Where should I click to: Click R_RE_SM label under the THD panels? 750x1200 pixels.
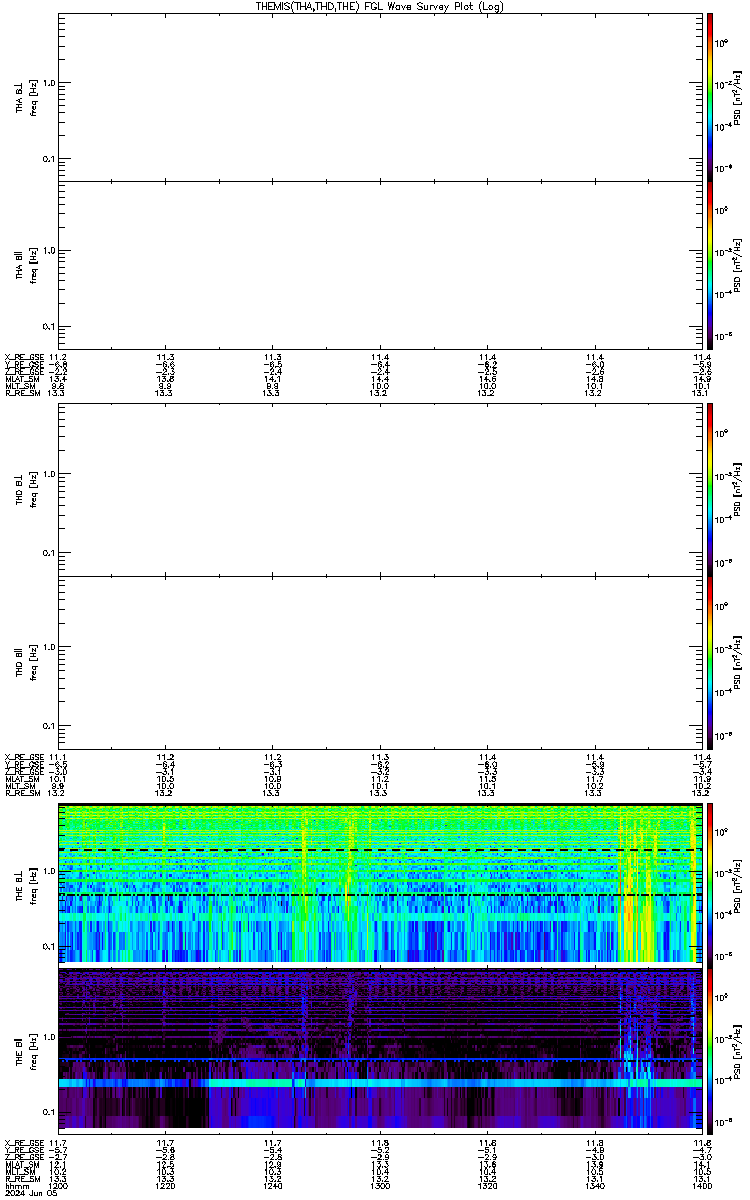[22, 793]
